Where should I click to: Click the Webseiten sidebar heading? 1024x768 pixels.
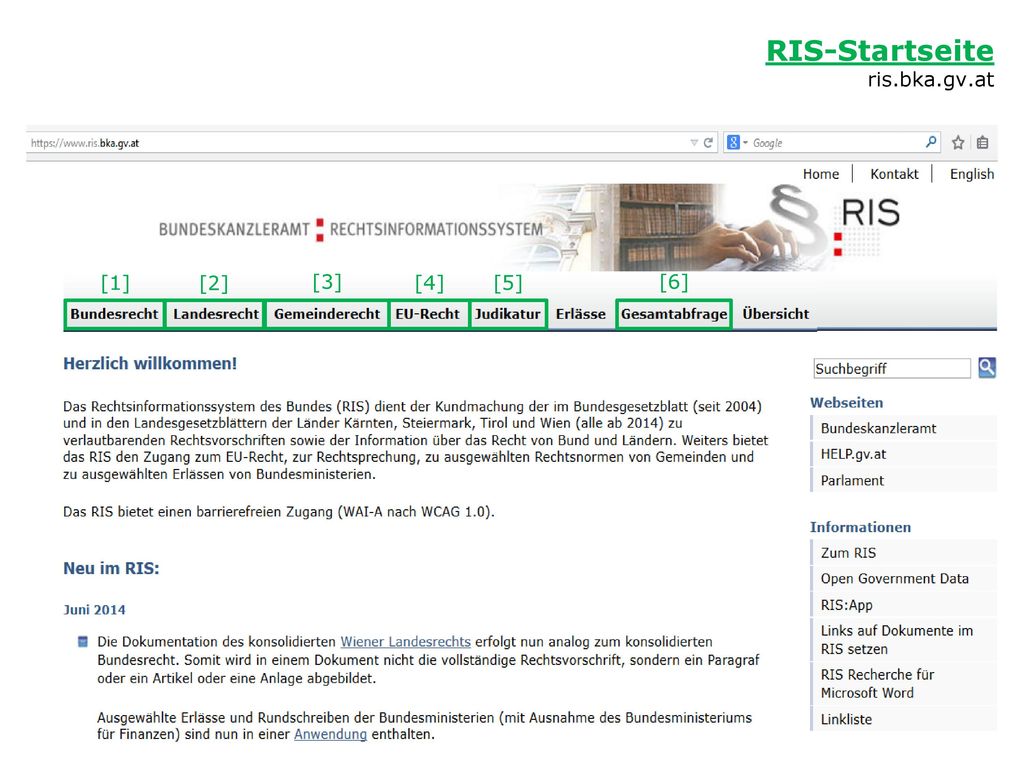click(846, 403)
